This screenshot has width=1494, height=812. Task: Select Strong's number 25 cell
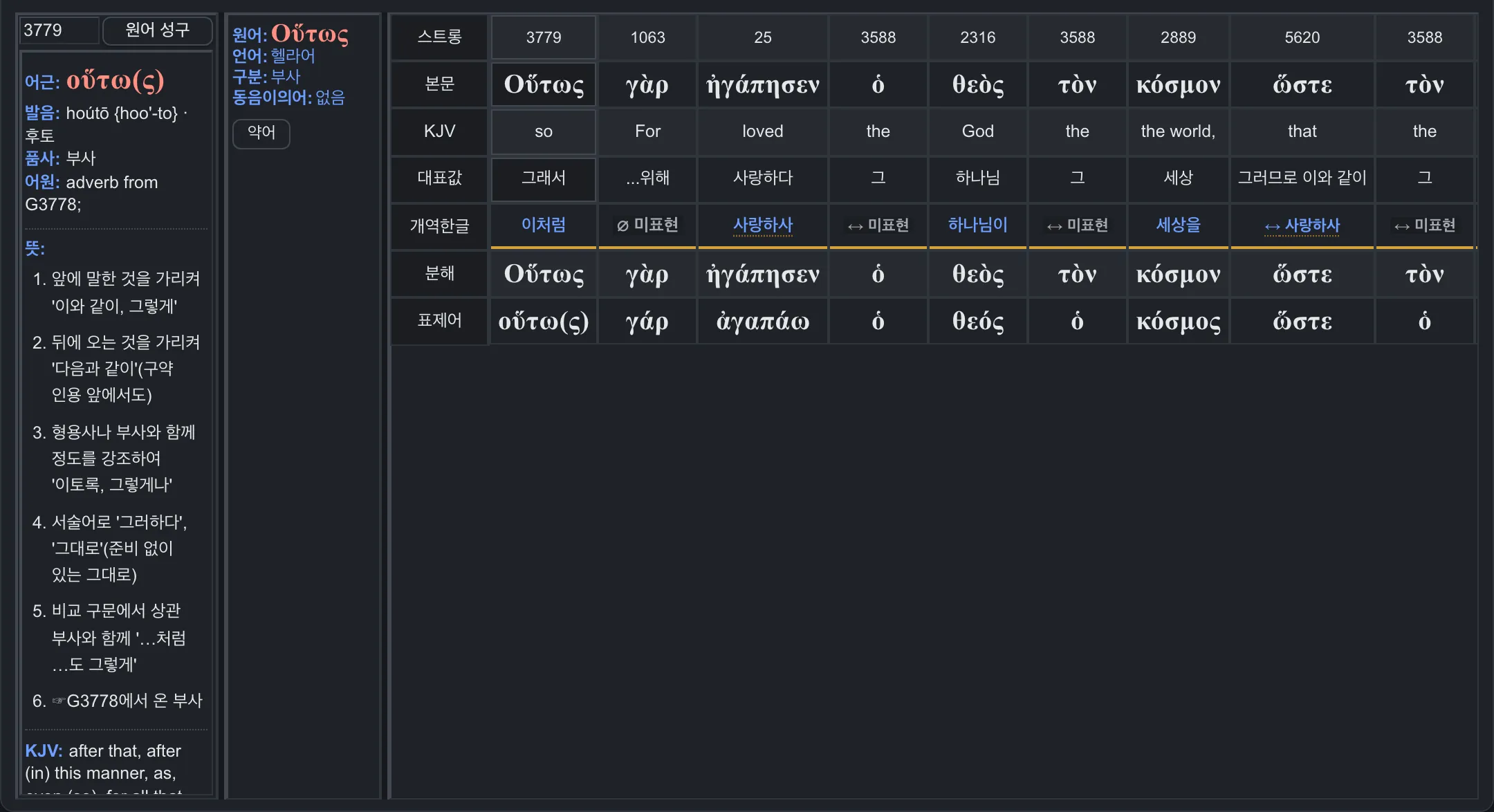click(762, 37)
